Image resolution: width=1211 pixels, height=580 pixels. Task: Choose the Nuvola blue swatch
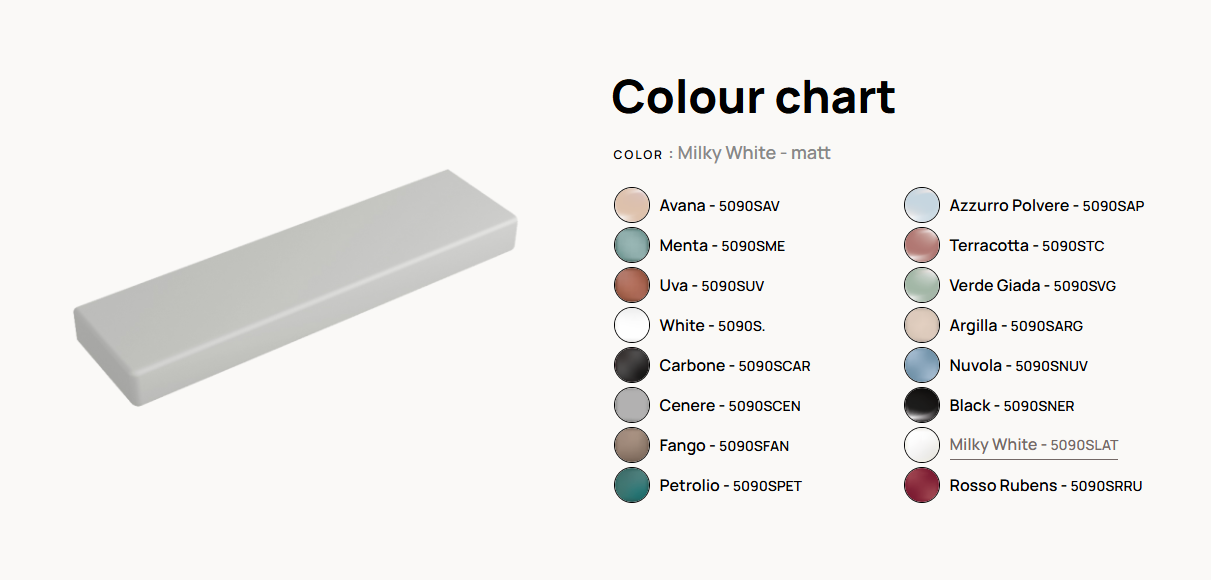(922, 365)
